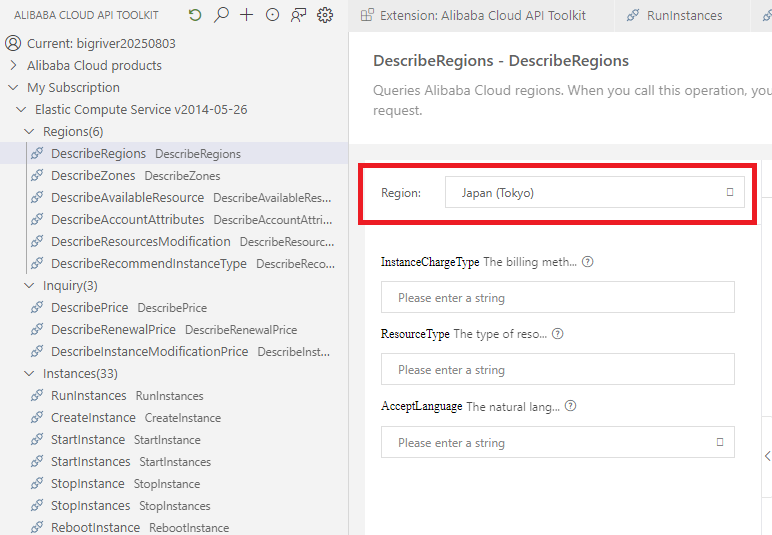Click the refresh icon in toolkit header
This screenshot has width=772, height=535.
click(x=195, y=15)
